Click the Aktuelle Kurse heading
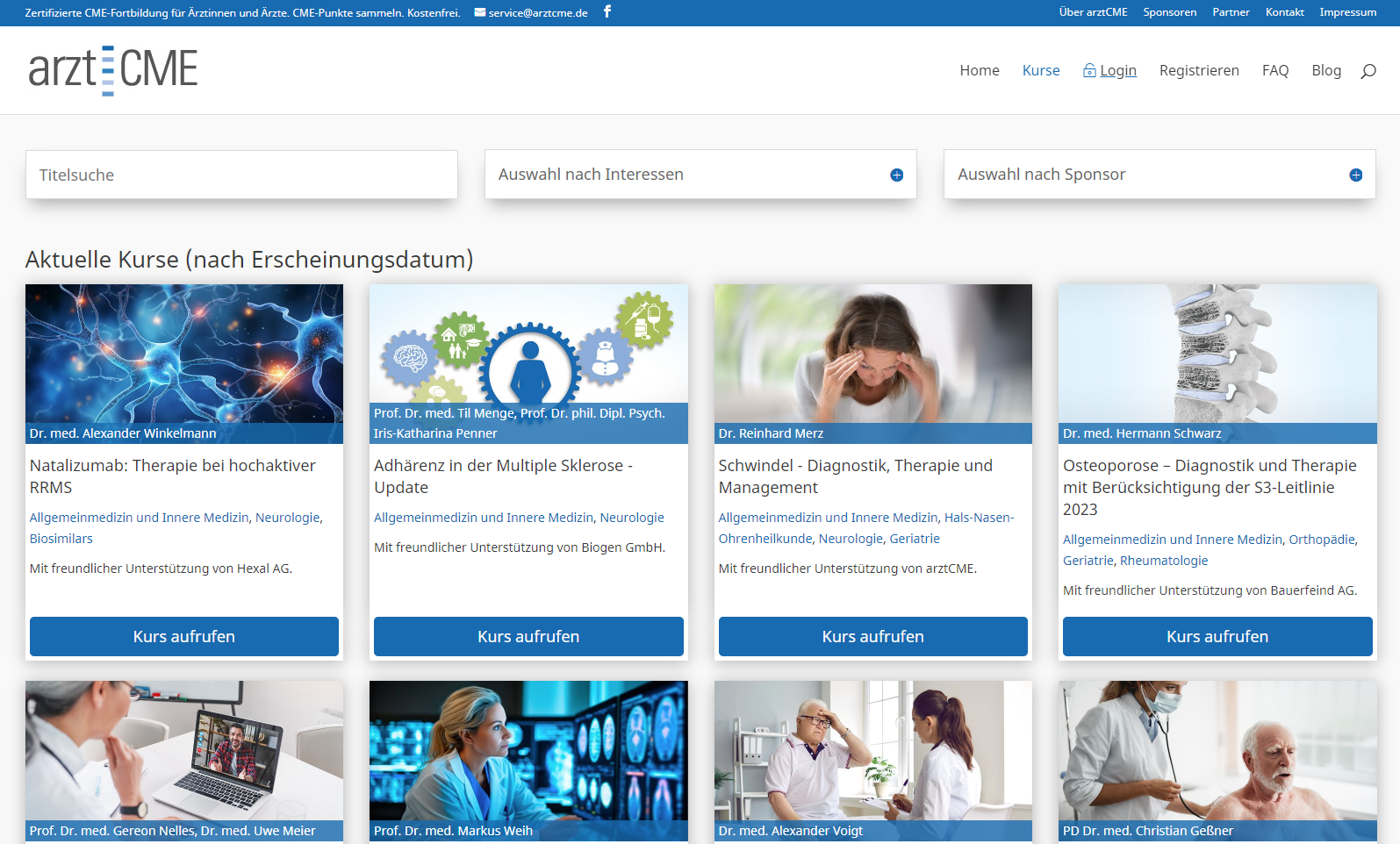 point(249,260)
